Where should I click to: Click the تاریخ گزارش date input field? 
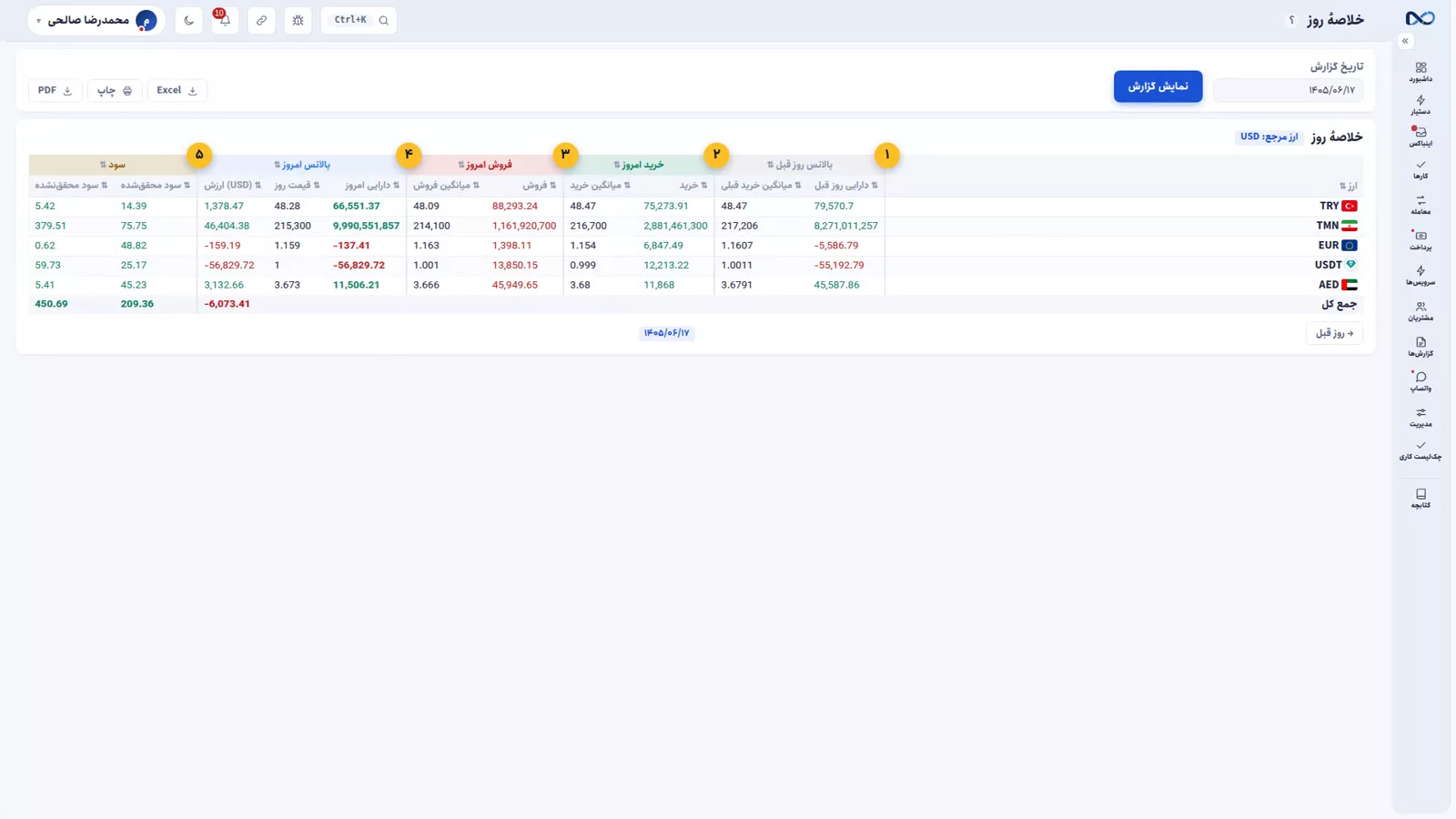point(1288,90)
